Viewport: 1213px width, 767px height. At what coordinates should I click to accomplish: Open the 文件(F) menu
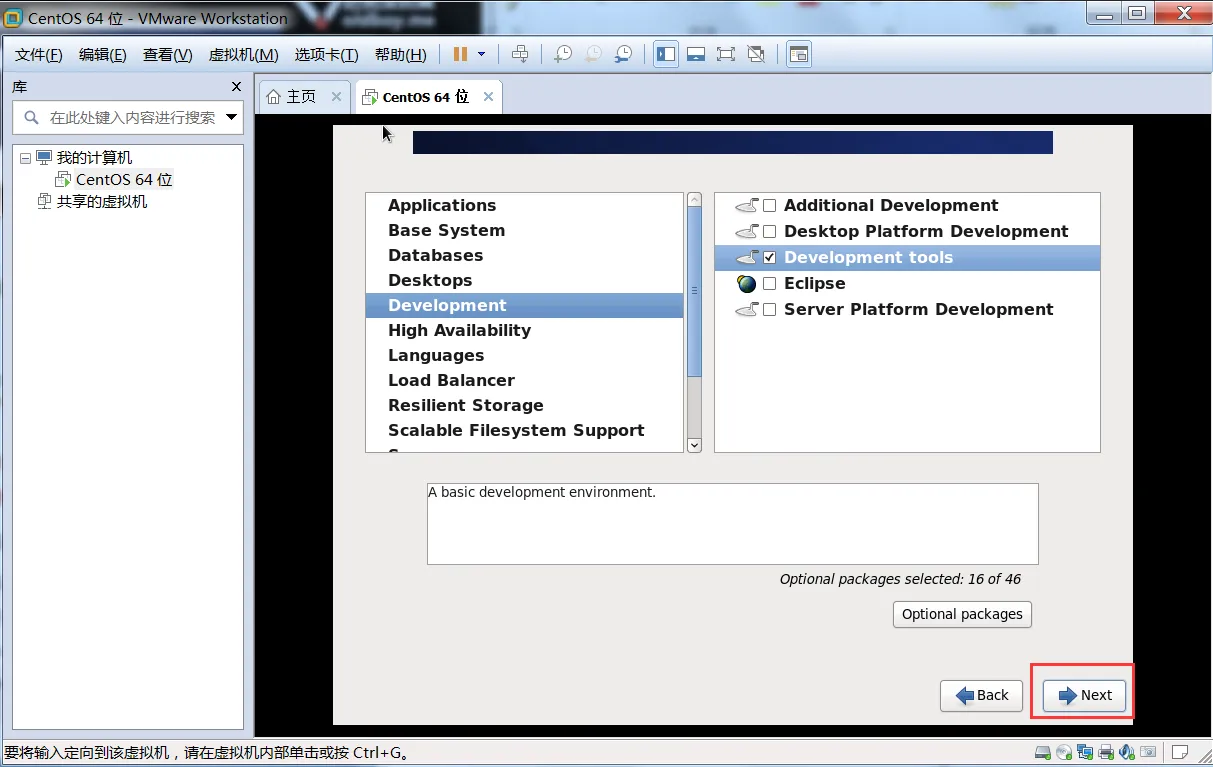(39, 54)
